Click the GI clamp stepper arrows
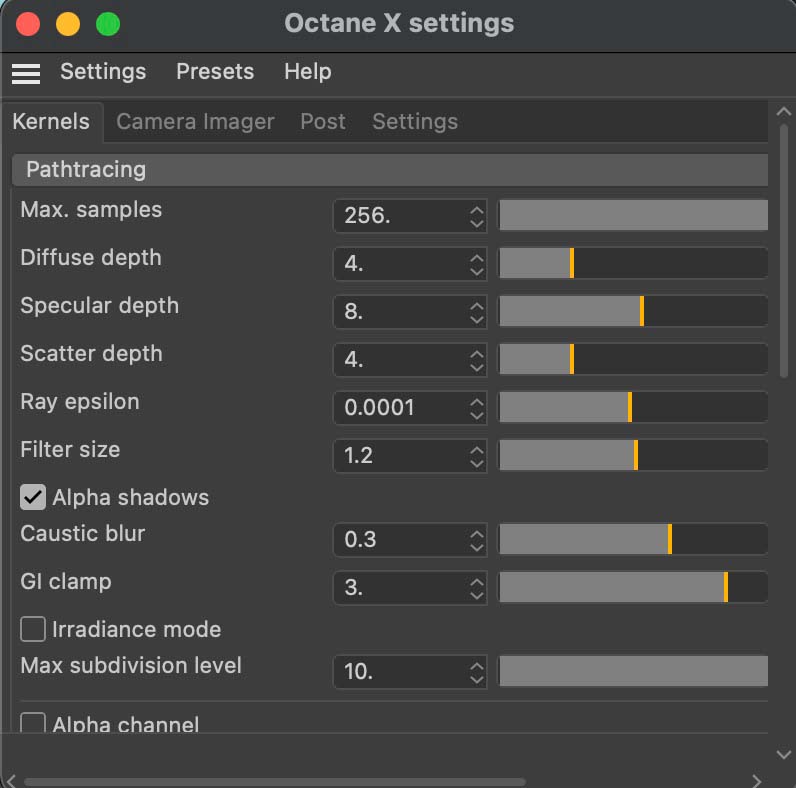The width and height of the screenshot is (796, 788). 477,588
